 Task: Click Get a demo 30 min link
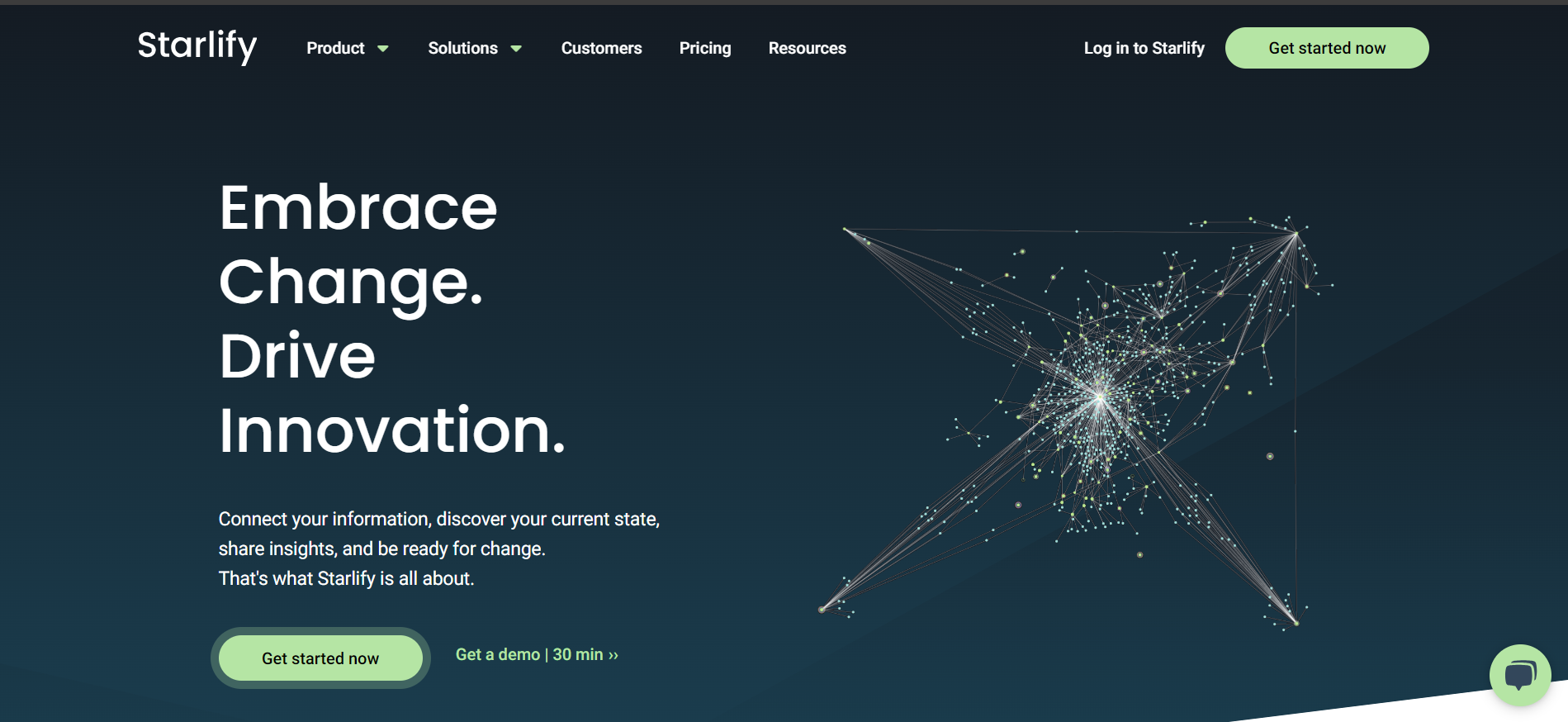[x=537, y=654]
